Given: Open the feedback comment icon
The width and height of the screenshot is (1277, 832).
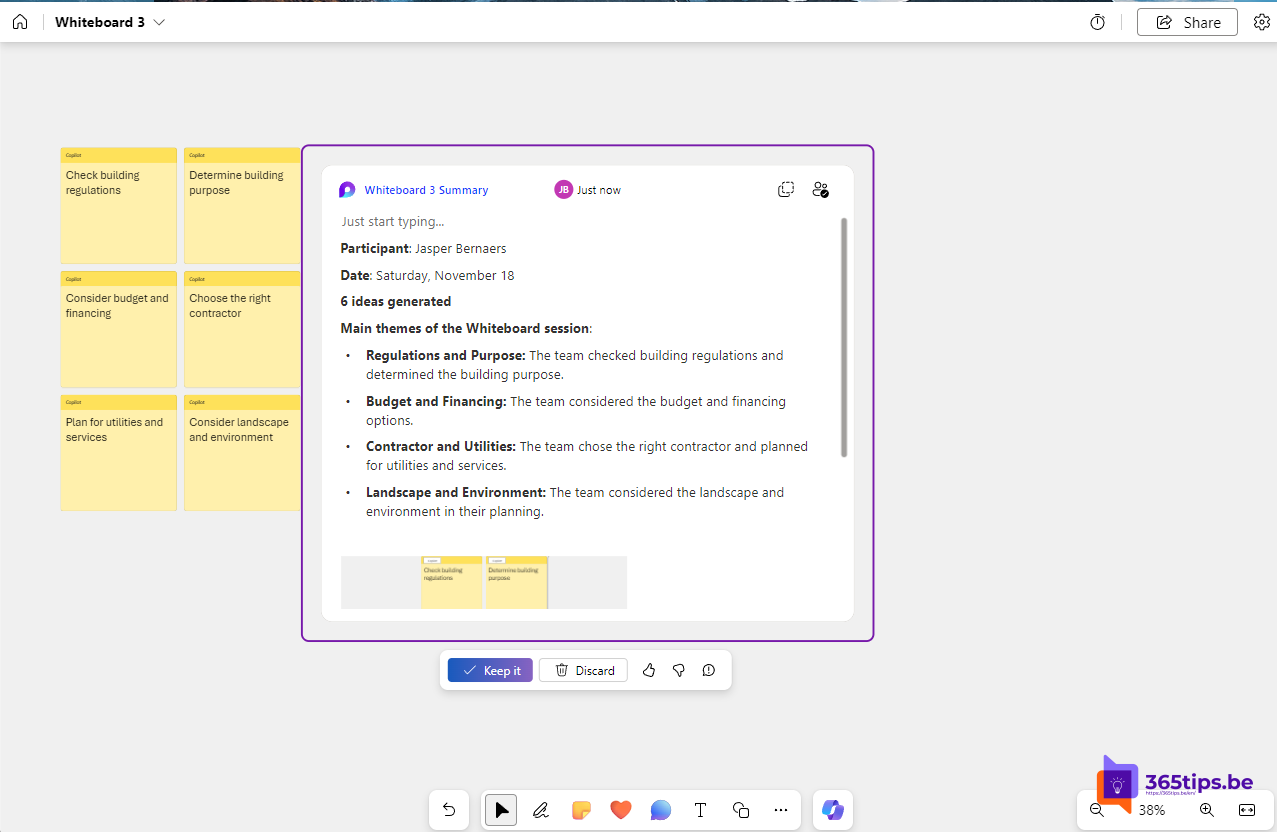Looking at the screenshot, I should [x=709, y=670].
